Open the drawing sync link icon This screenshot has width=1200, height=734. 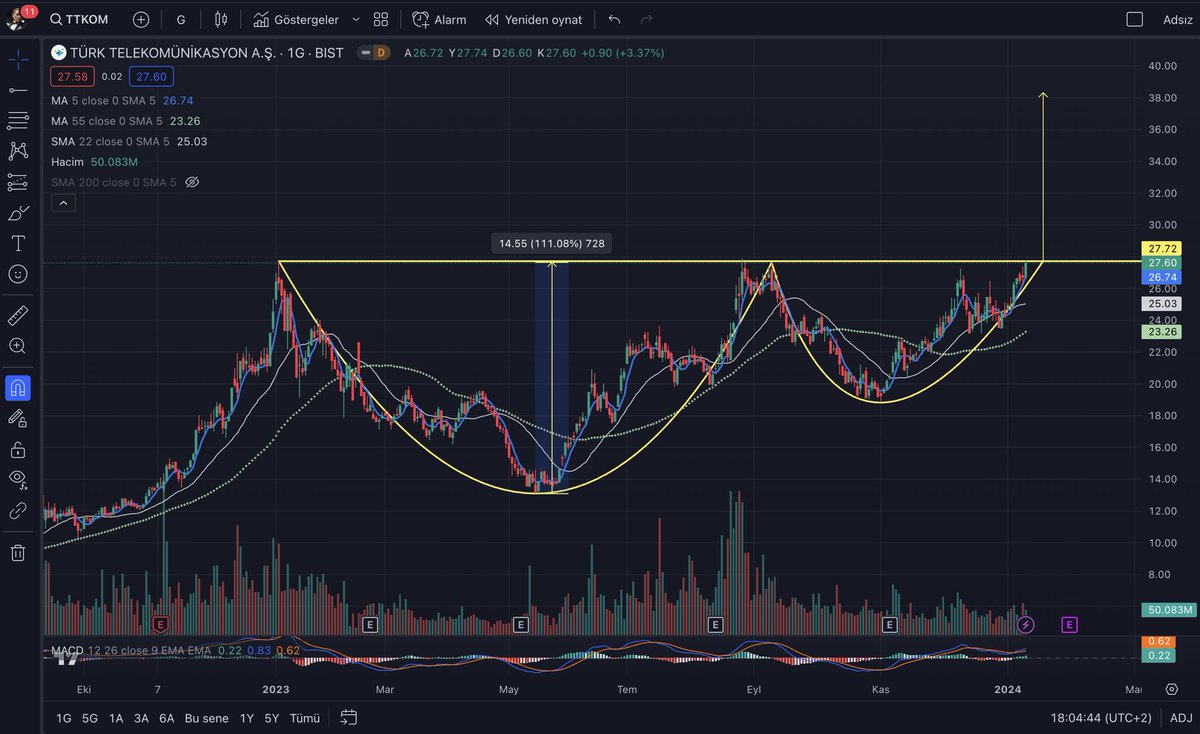coord(18,510)
